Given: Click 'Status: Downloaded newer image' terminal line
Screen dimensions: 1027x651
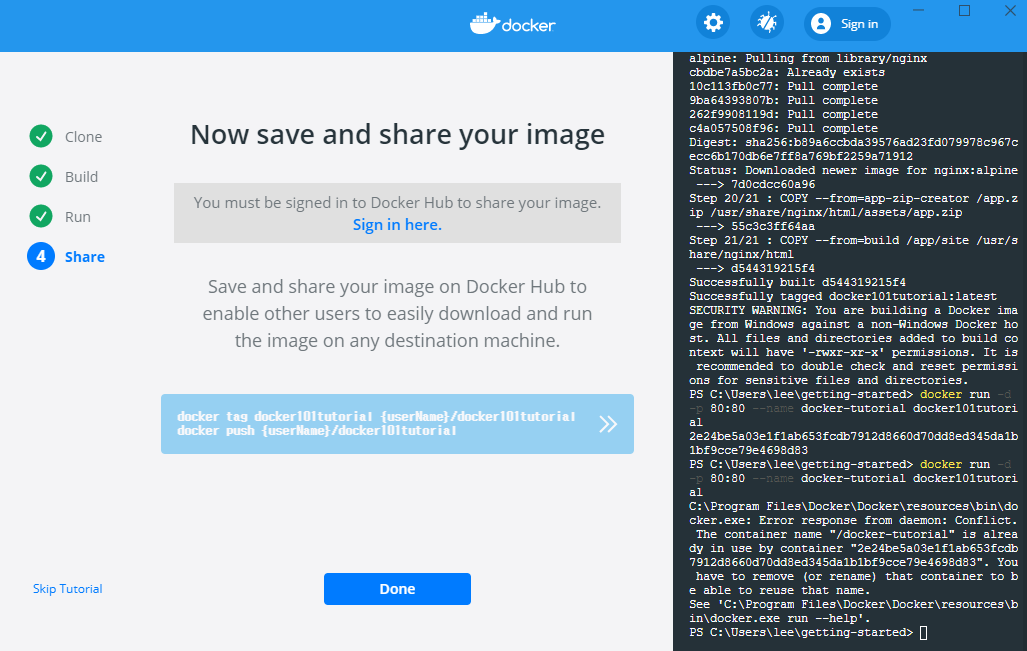Looking at the screenshot, I should (x=853, y=170).
